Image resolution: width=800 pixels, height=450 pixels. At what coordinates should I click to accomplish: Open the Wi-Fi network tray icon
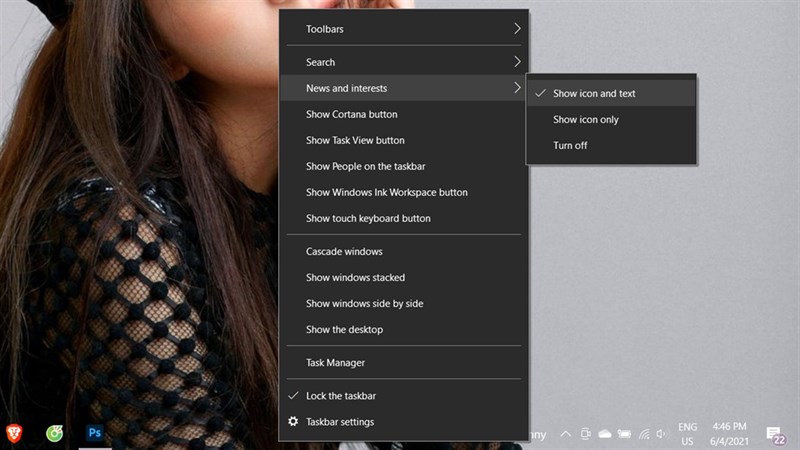pyautogui.click(x=644, y=434)
